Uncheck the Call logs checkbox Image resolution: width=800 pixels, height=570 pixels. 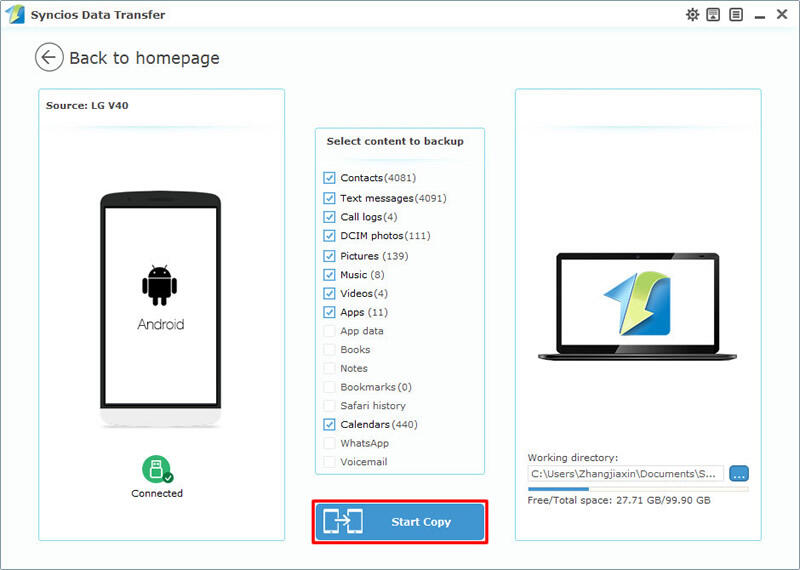(329, 217)
